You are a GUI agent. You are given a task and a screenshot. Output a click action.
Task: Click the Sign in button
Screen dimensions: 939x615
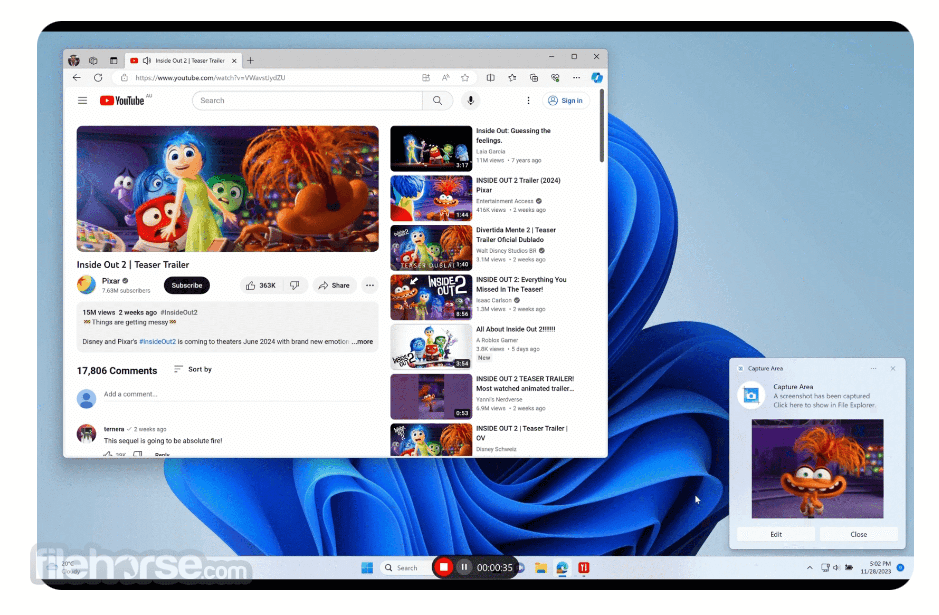point(566,101)
